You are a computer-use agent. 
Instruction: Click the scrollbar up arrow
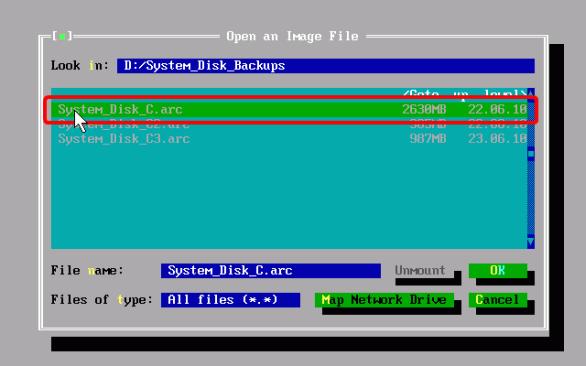(x=531, y=93)
